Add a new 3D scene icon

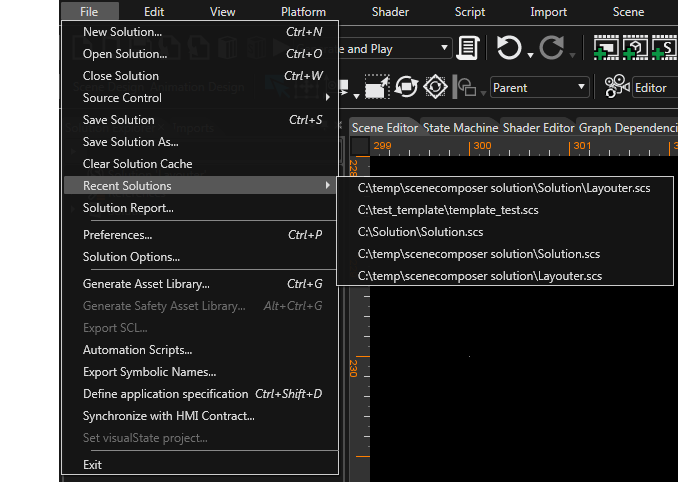pos(635,48)
